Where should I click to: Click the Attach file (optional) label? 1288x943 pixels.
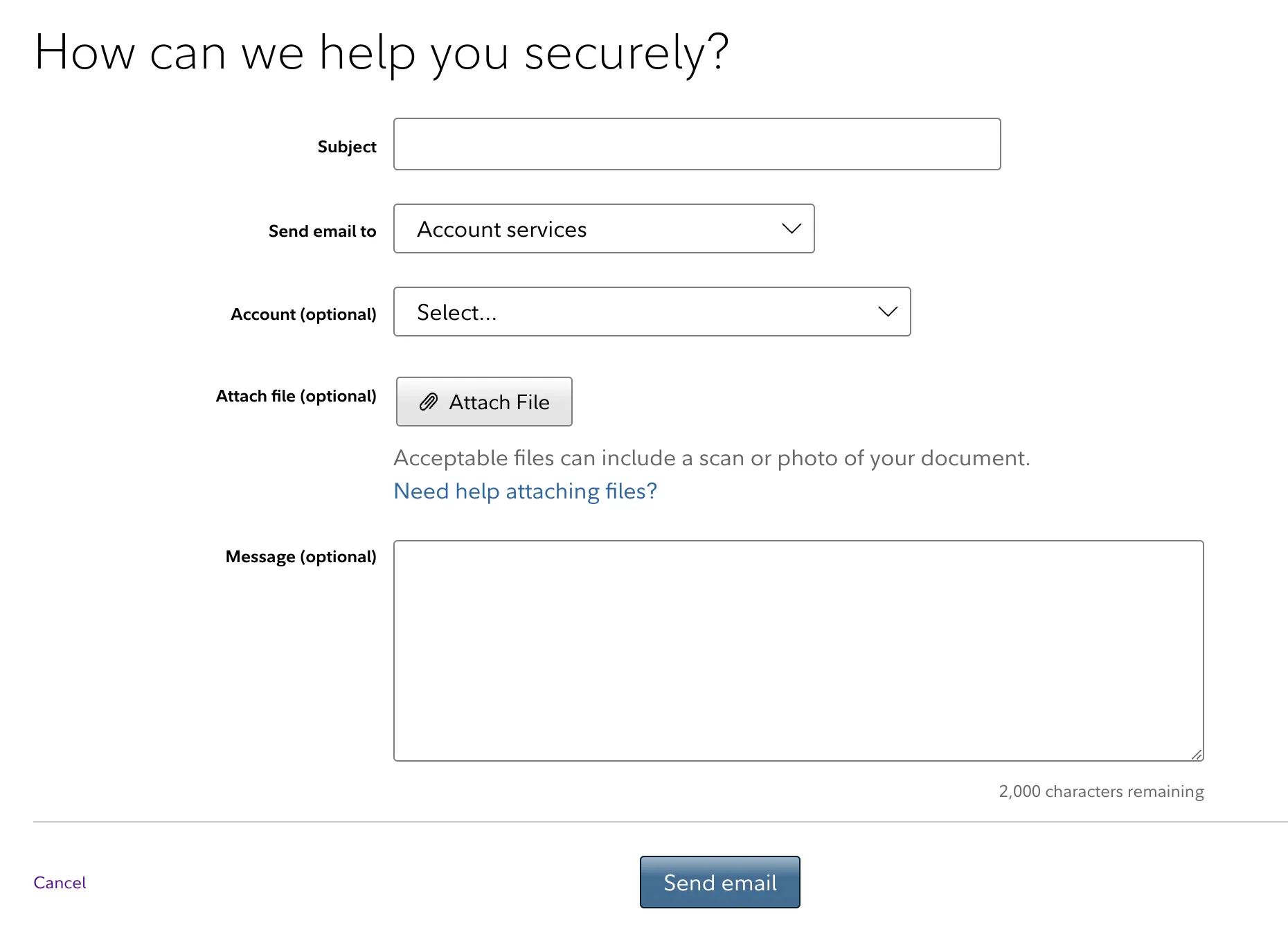point(296,396)
